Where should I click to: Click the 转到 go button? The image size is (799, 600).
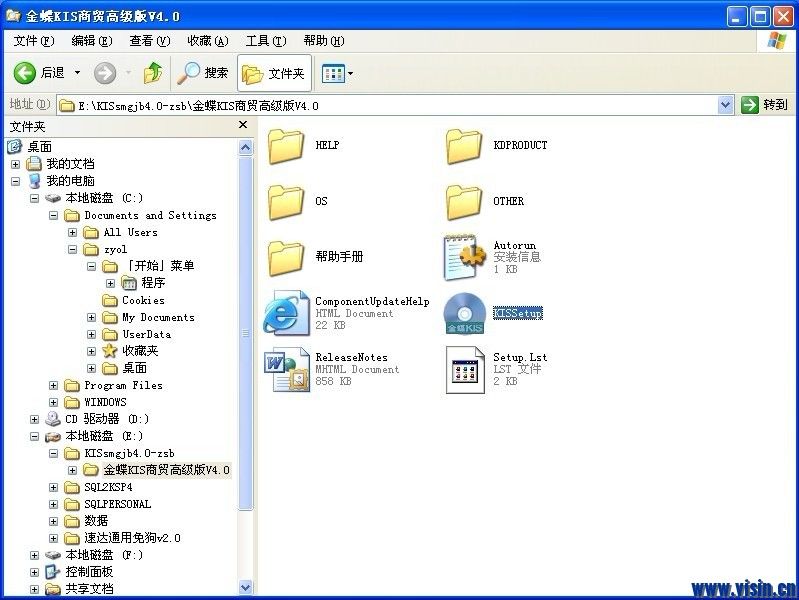click(x=765, y=105)
